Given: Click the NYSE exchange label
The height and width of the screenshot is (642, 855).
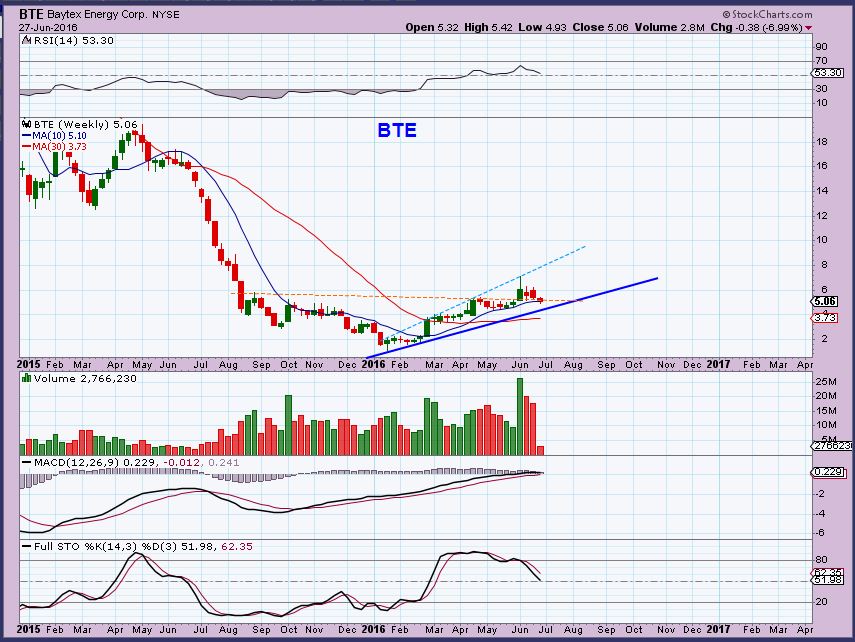Looking at the screenshot, I should click(166, 15).
